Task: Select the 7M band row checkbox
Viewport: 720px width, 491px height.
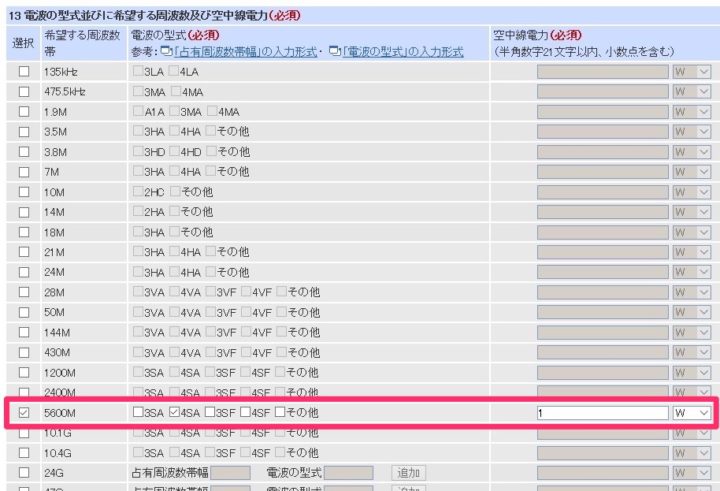Action: click(x=24, y=171)
